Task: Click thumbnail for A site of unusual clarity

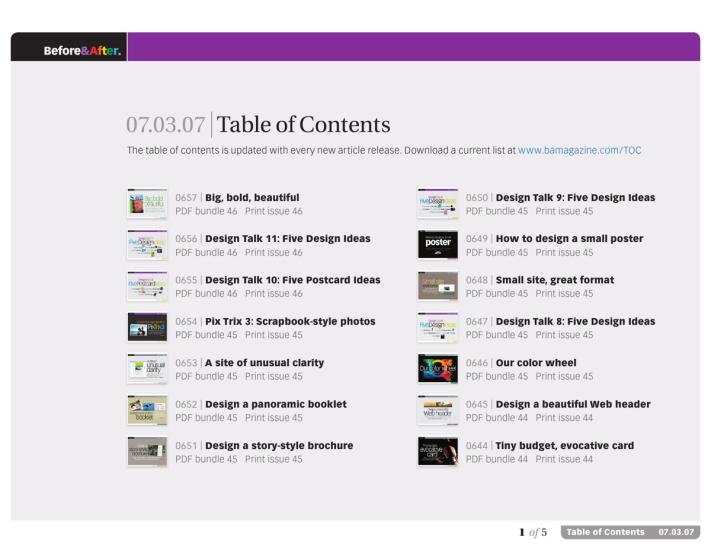Action: pos(147,369)
